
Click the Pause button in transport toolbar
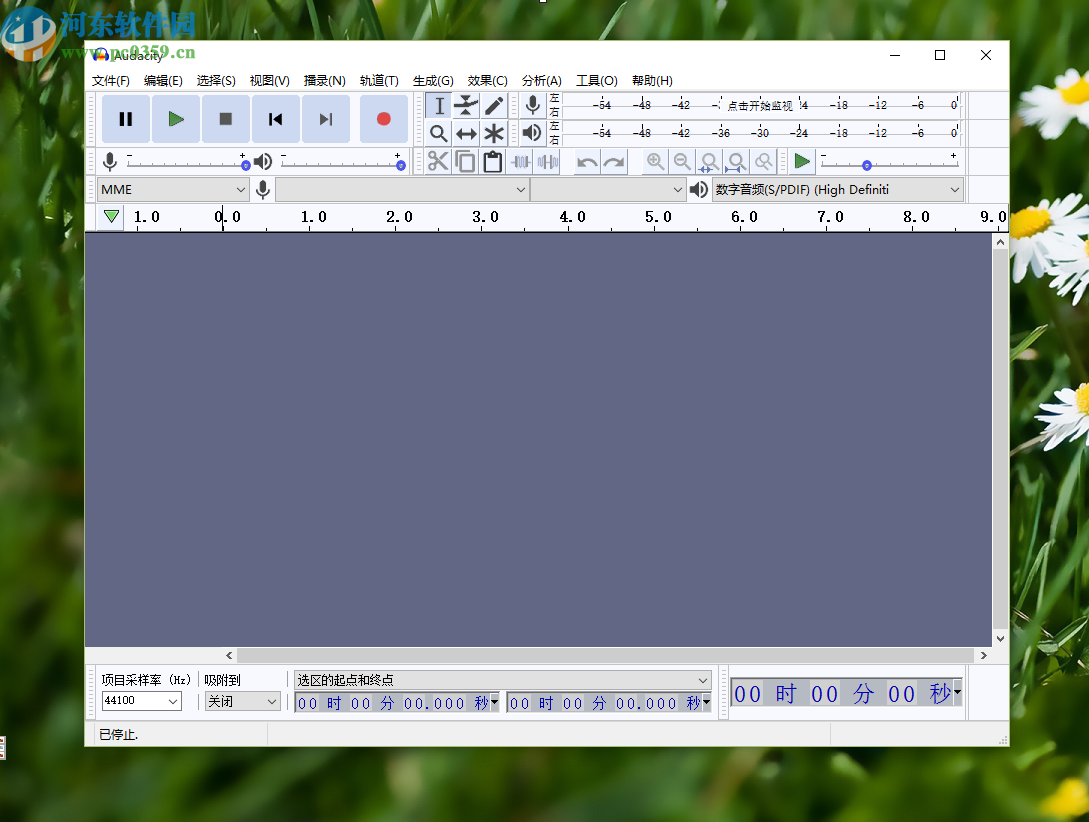pyautogui.click(x=126, y=120)
